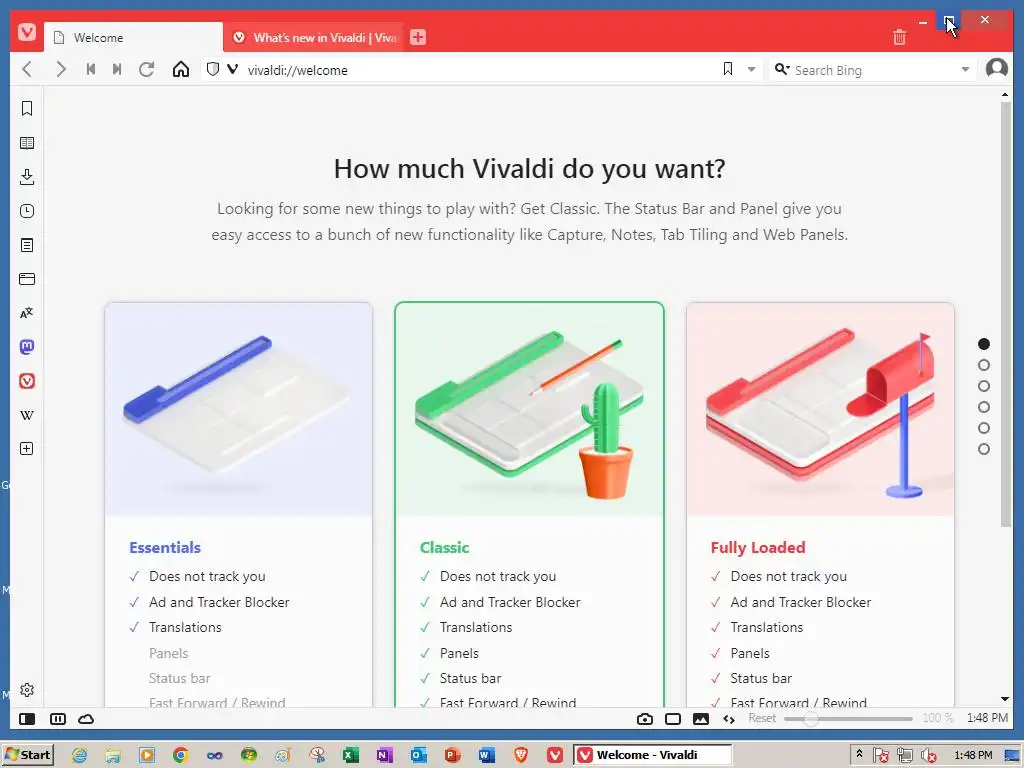Choose the Classic layout card
The image size is (1024, 768).
530,504
